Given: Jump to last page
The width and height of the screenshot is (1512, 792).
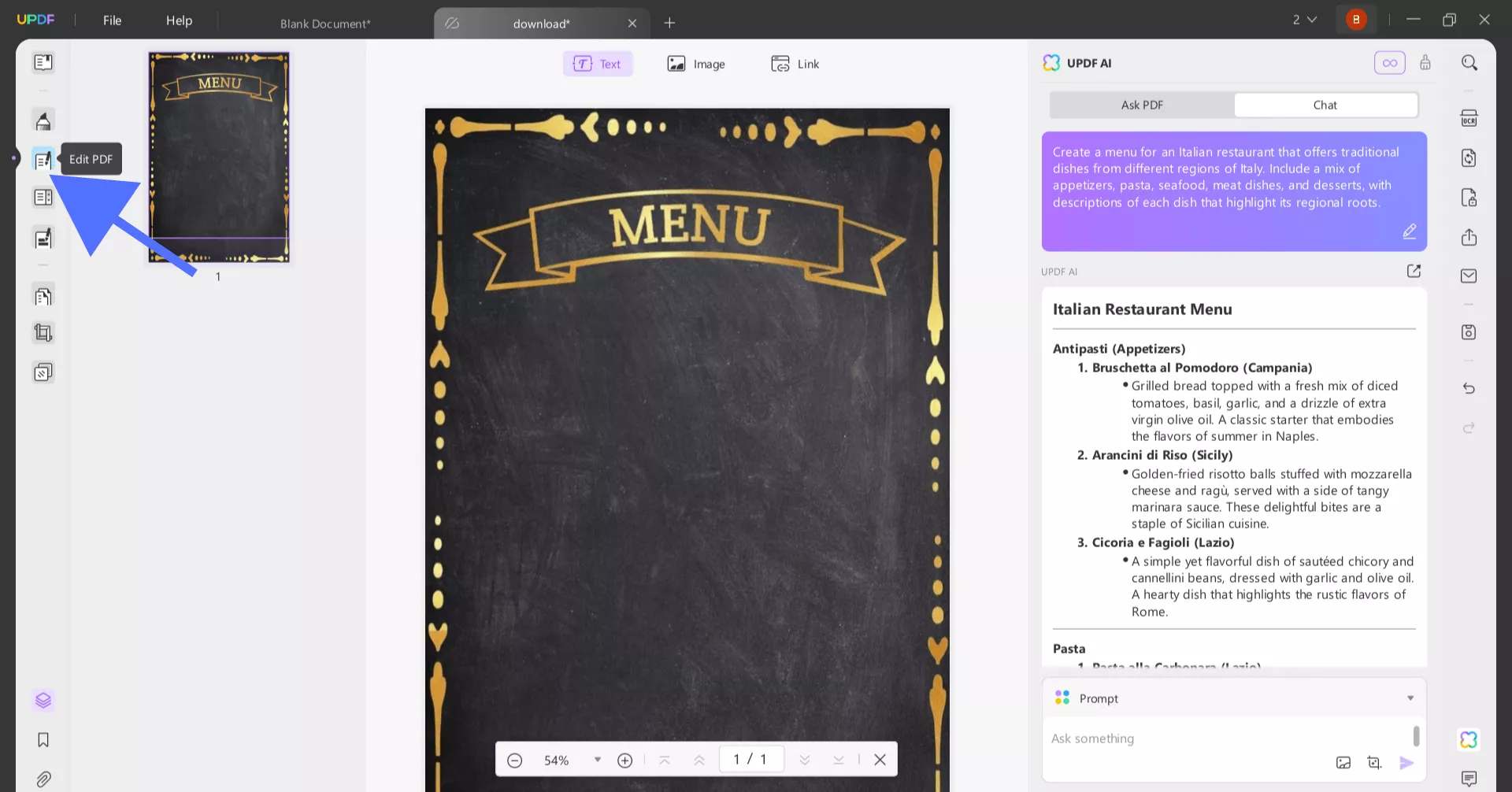Looking at the screenshot, I should 839,760.
